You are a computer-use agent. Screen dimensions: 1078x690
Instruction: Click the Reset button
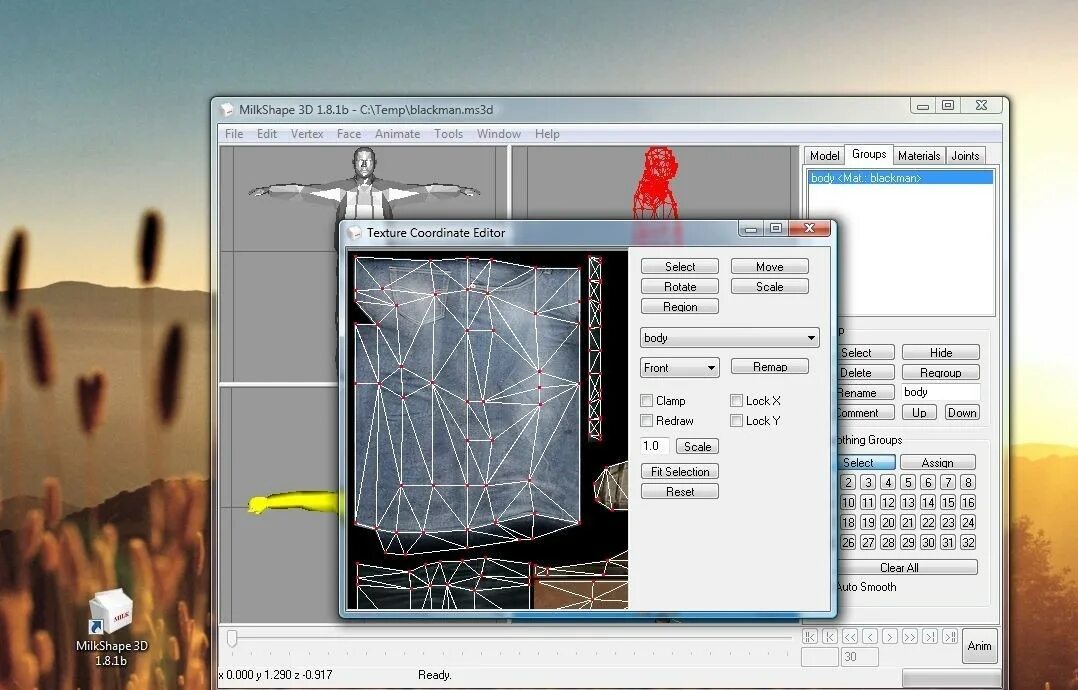coord(680,491)
